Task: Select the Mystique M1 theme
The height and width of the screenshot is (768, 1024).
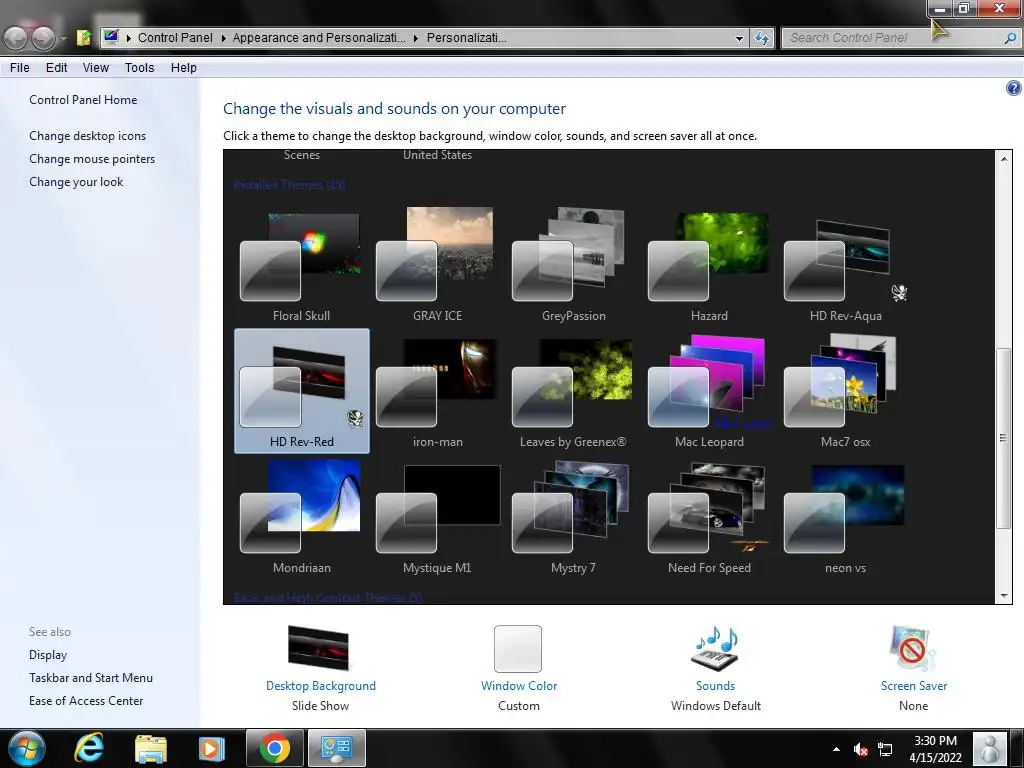Action: coord(437,517)
